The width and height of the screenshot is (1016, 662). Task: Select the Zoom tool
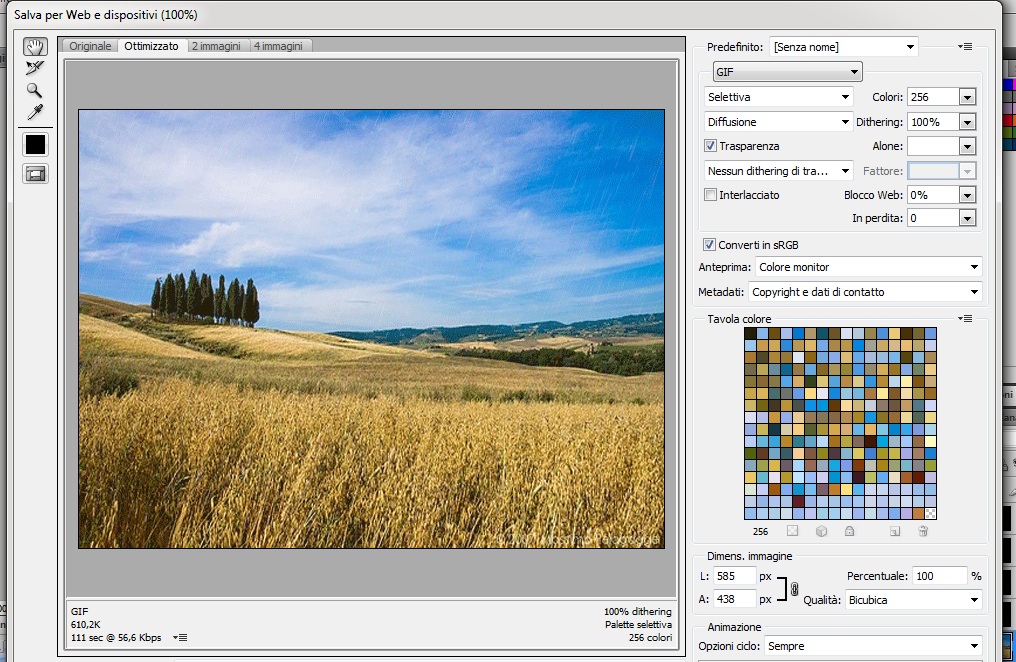(x=34, y=91)
